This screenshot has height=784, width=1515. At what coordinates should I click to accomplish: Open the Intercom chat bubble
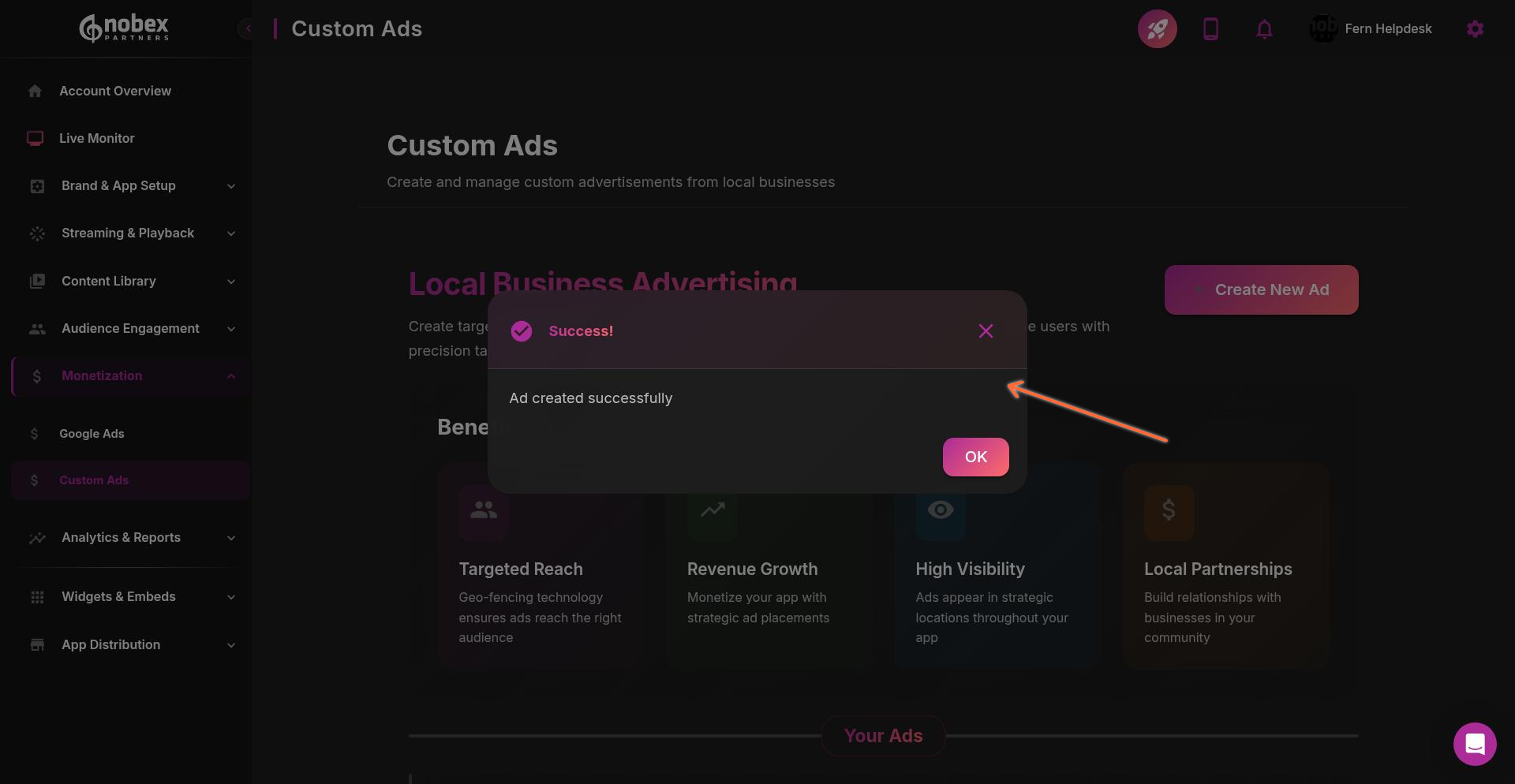[1475, 744]
